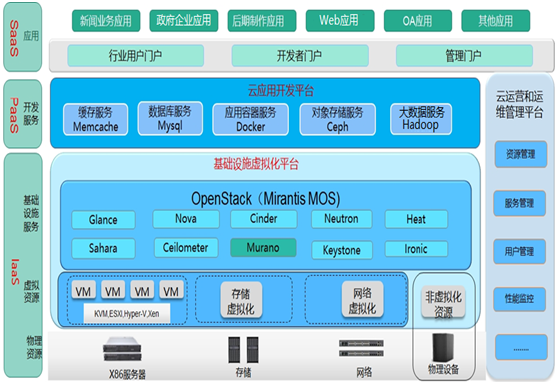Image resolution: width=557 pixels, height=384 pixels.
Task: Select the 应用容器服务 Docker box
Action: coord(250,119)
